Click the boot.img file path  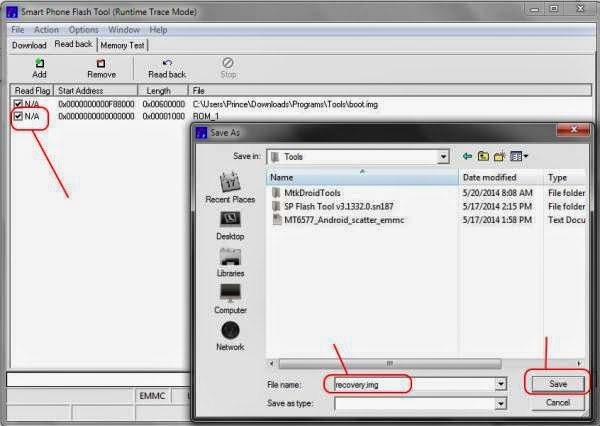(x=285, y=104)
